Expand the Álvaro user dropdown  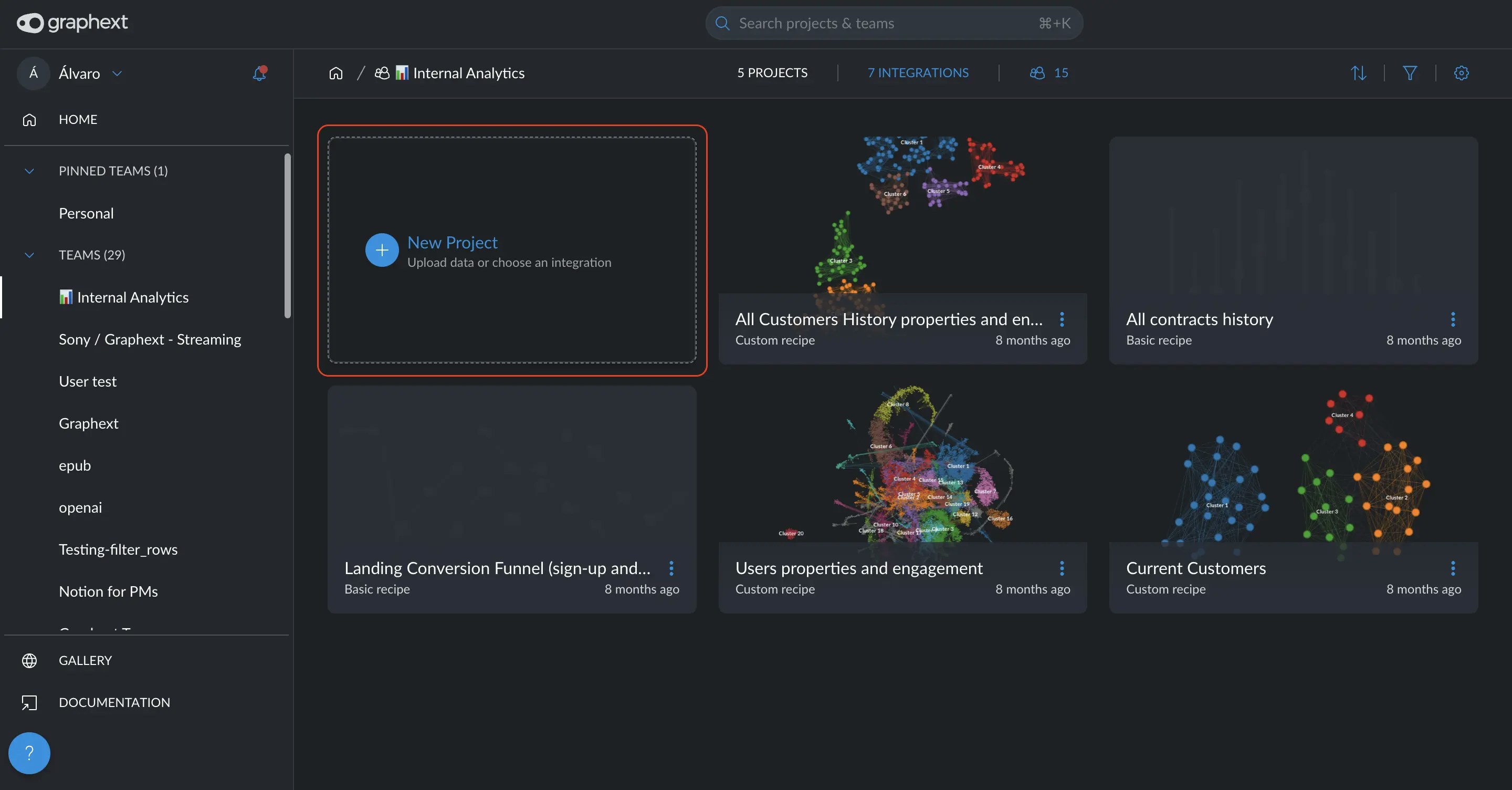pyautogui.click(x=117, y=74)
